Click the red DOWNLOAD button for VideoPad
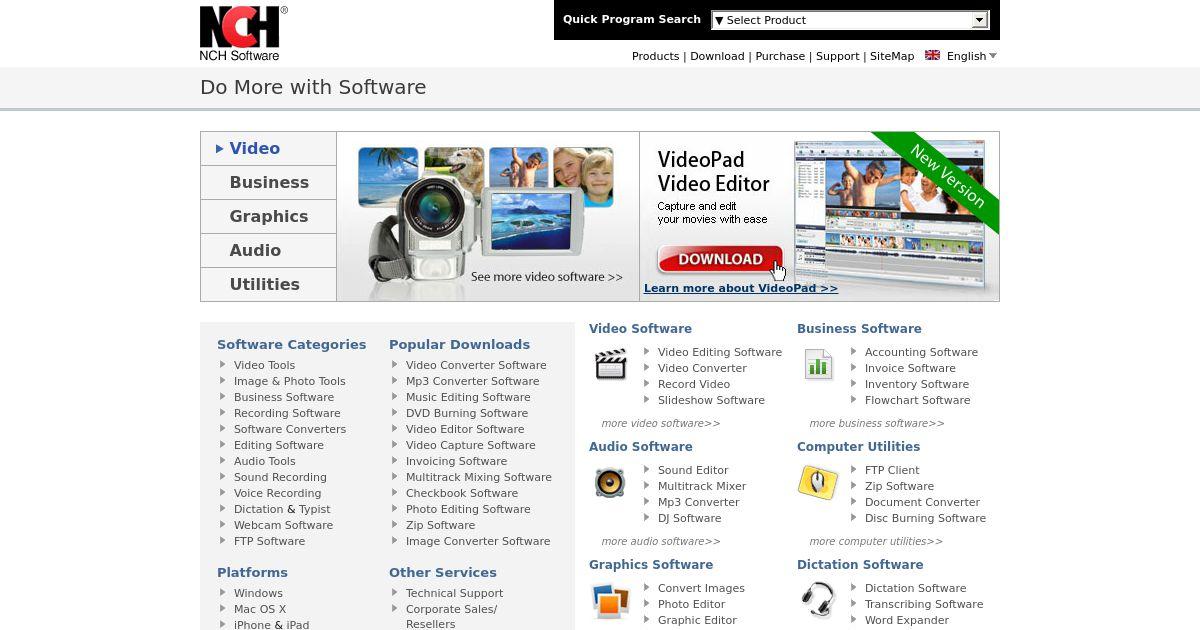The image size is (1200, 630). pos(720,259)
